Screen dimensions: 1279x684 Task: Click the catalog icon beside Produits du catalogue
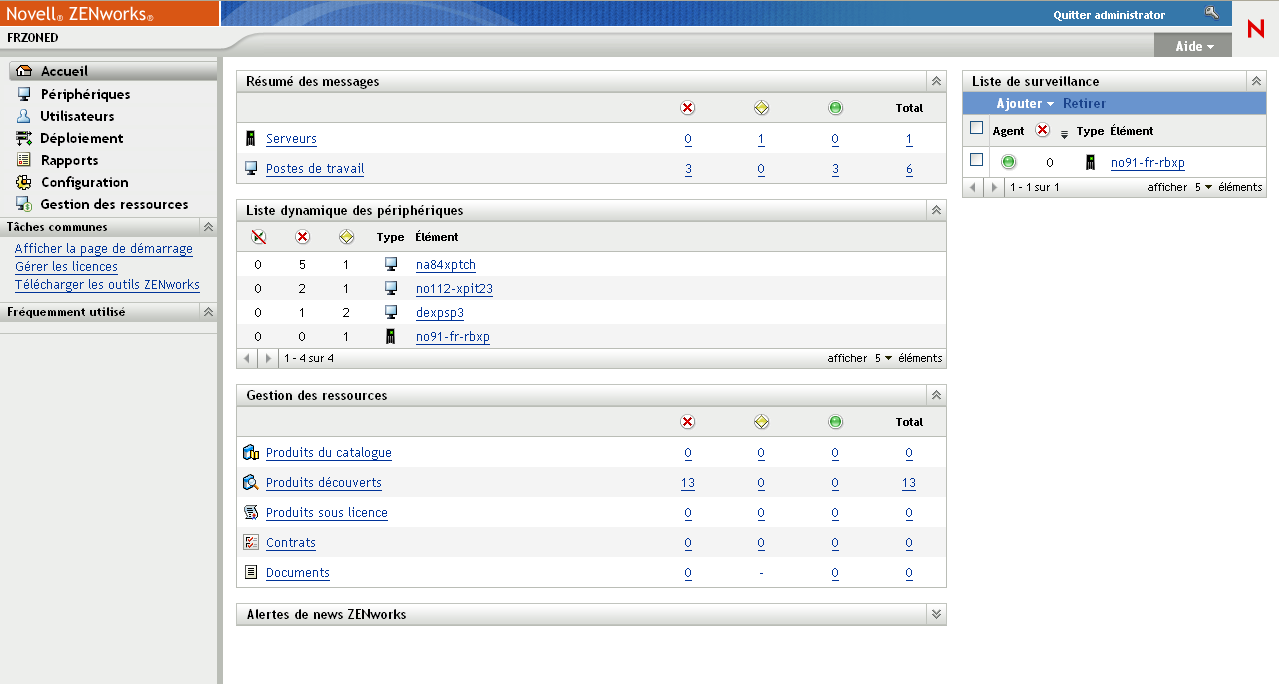click(x=251, y=453)
